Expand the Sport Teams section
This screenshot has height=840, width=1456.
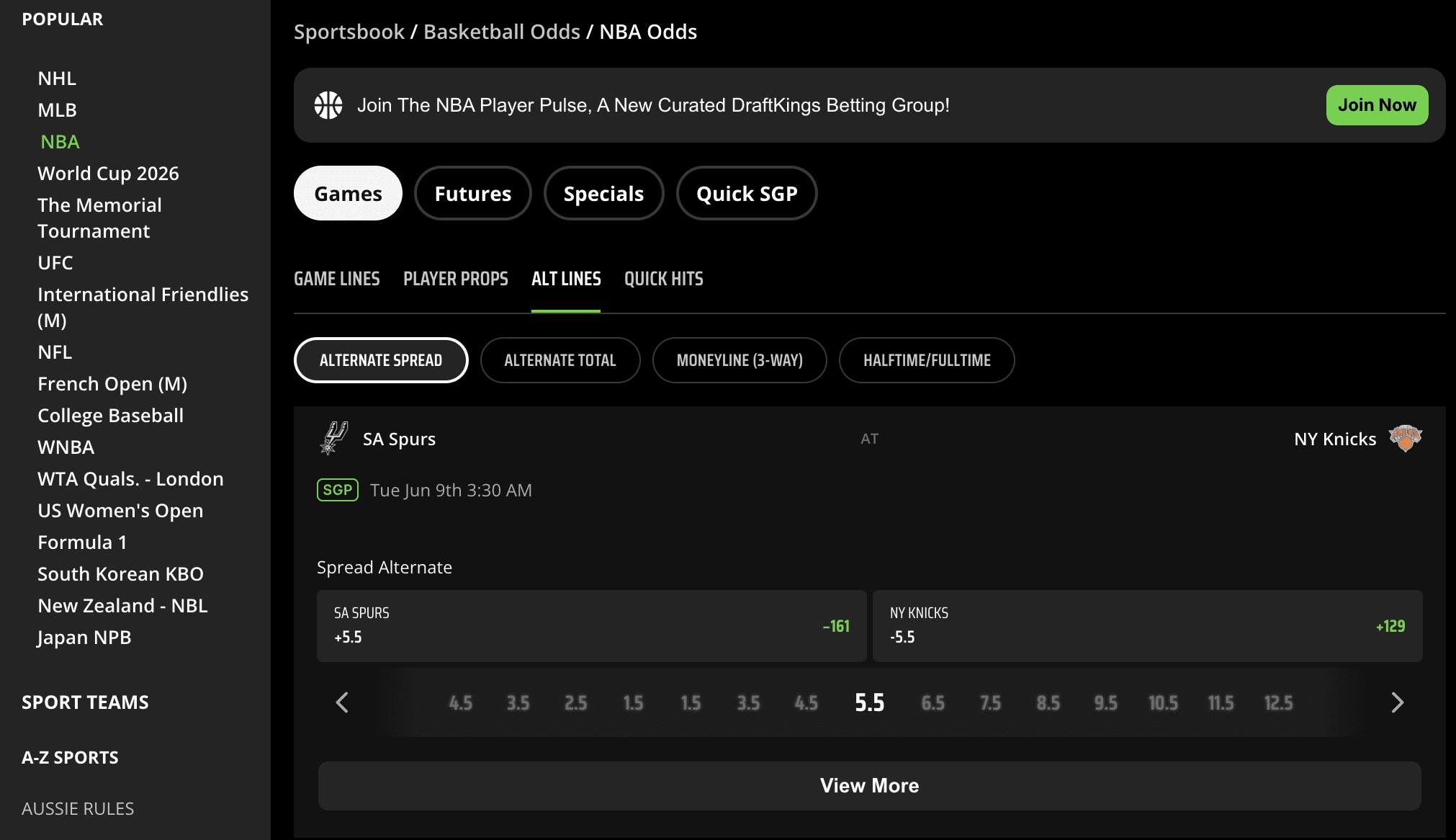pyautogui.click(x=85, y=702)
